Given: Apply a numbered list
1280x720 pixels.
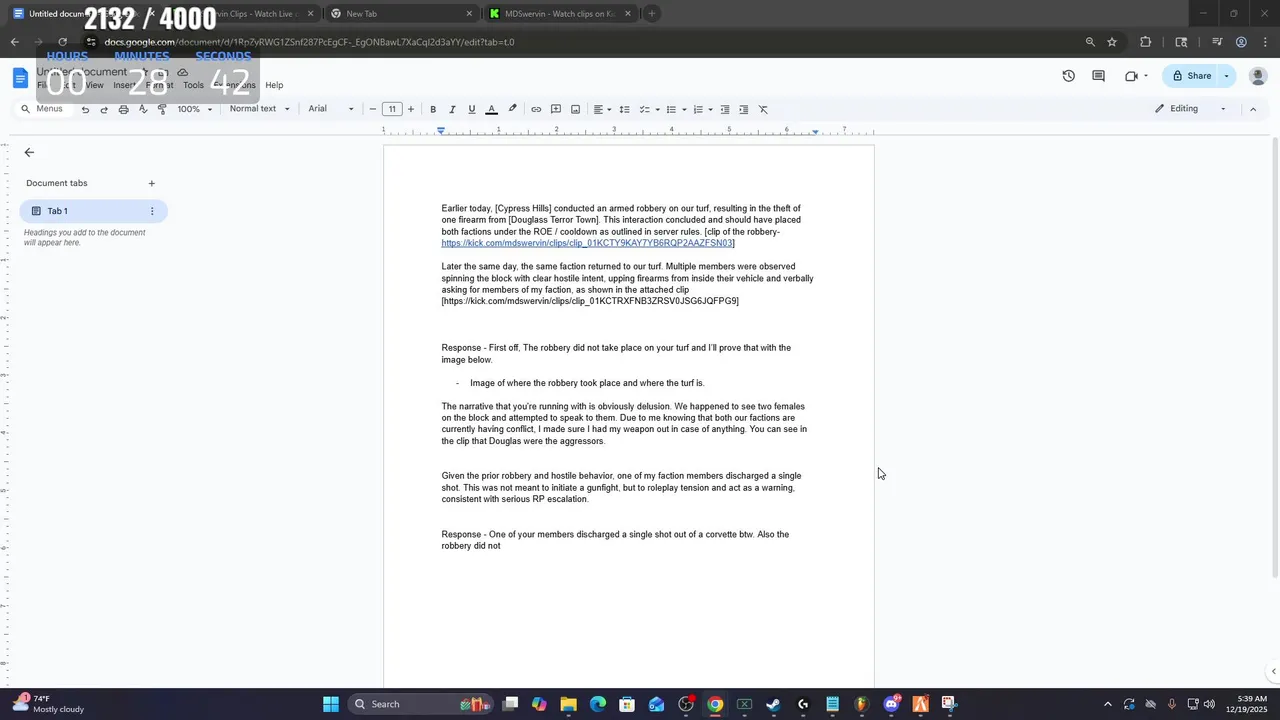Looking at the screenshot, I should point(698,109).
